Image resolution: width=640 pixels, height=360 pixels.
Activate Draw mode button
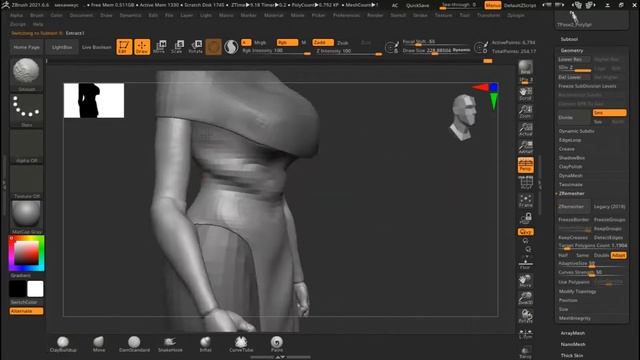click(142, 47)
